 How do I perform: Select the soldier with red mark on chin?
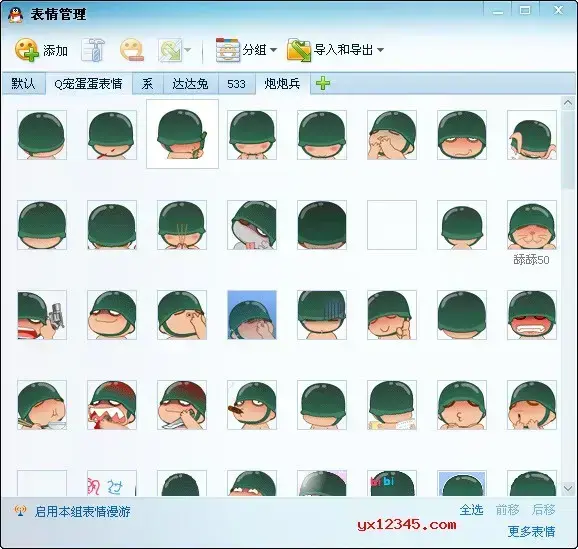pos(112,135)
